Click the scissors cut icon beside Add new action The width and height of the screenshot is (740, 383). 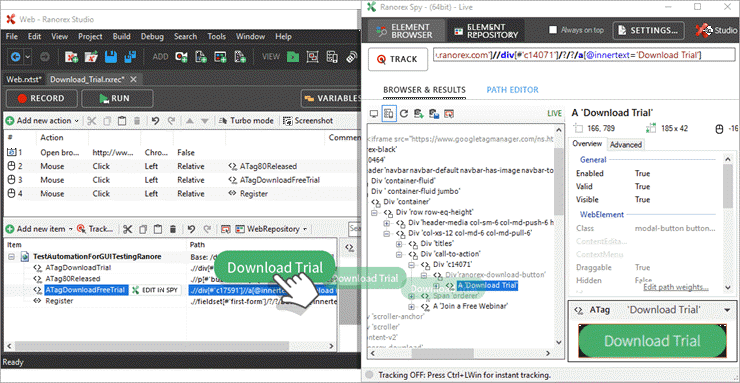(92, 121)
